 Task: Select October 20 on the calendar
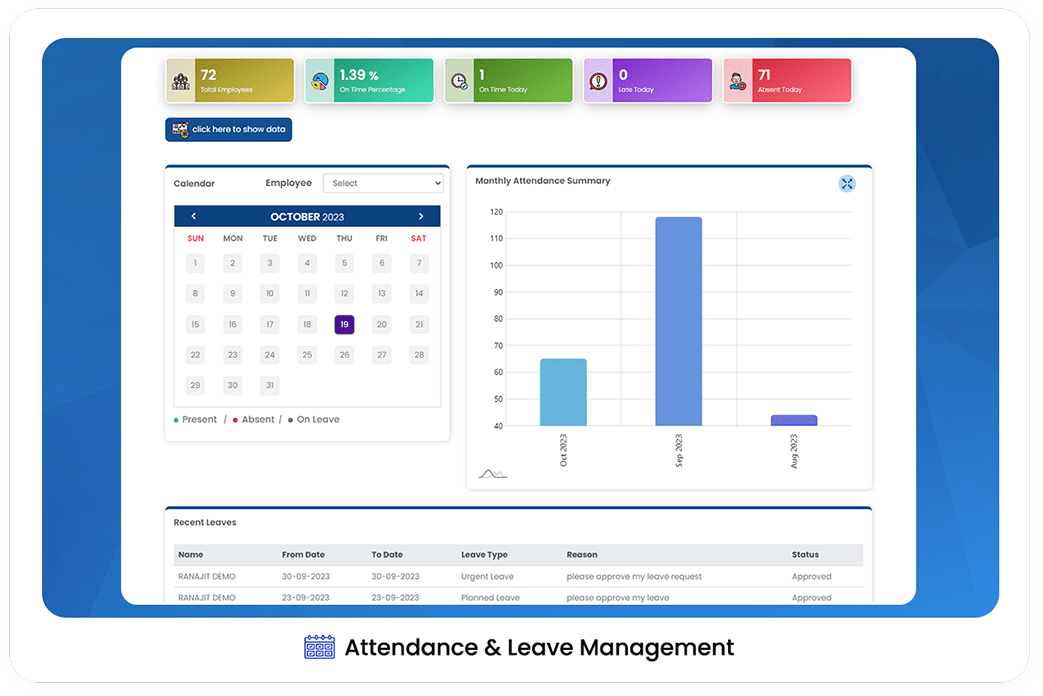tap(382, 324)
